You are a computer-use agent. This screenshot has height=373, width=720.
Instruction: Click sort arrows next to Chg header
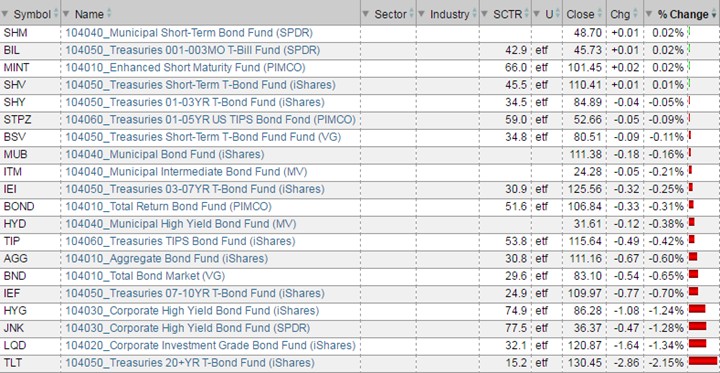[637, 14]
